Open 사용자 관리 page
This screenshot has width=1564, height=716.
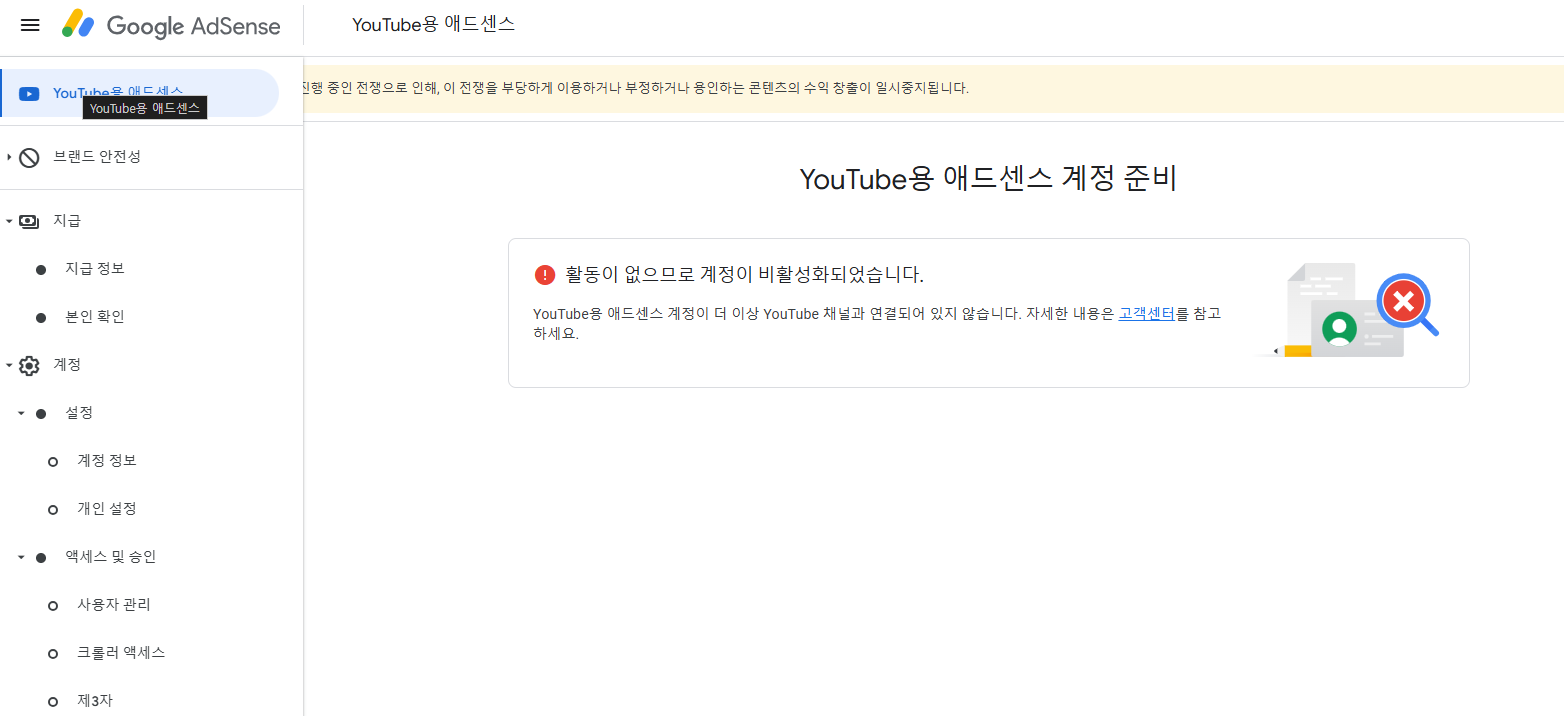(x=114, y=605)
